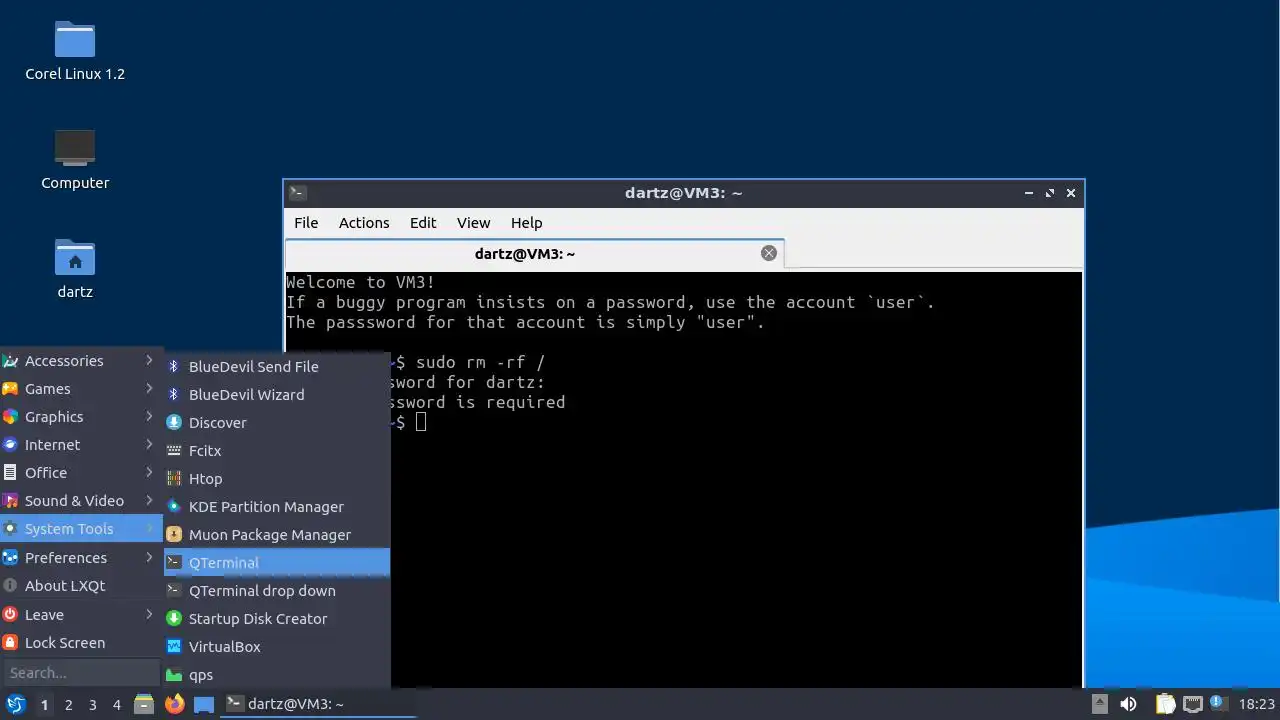Click the 'sudo rm -rf /' command text

tap(480, 362)
